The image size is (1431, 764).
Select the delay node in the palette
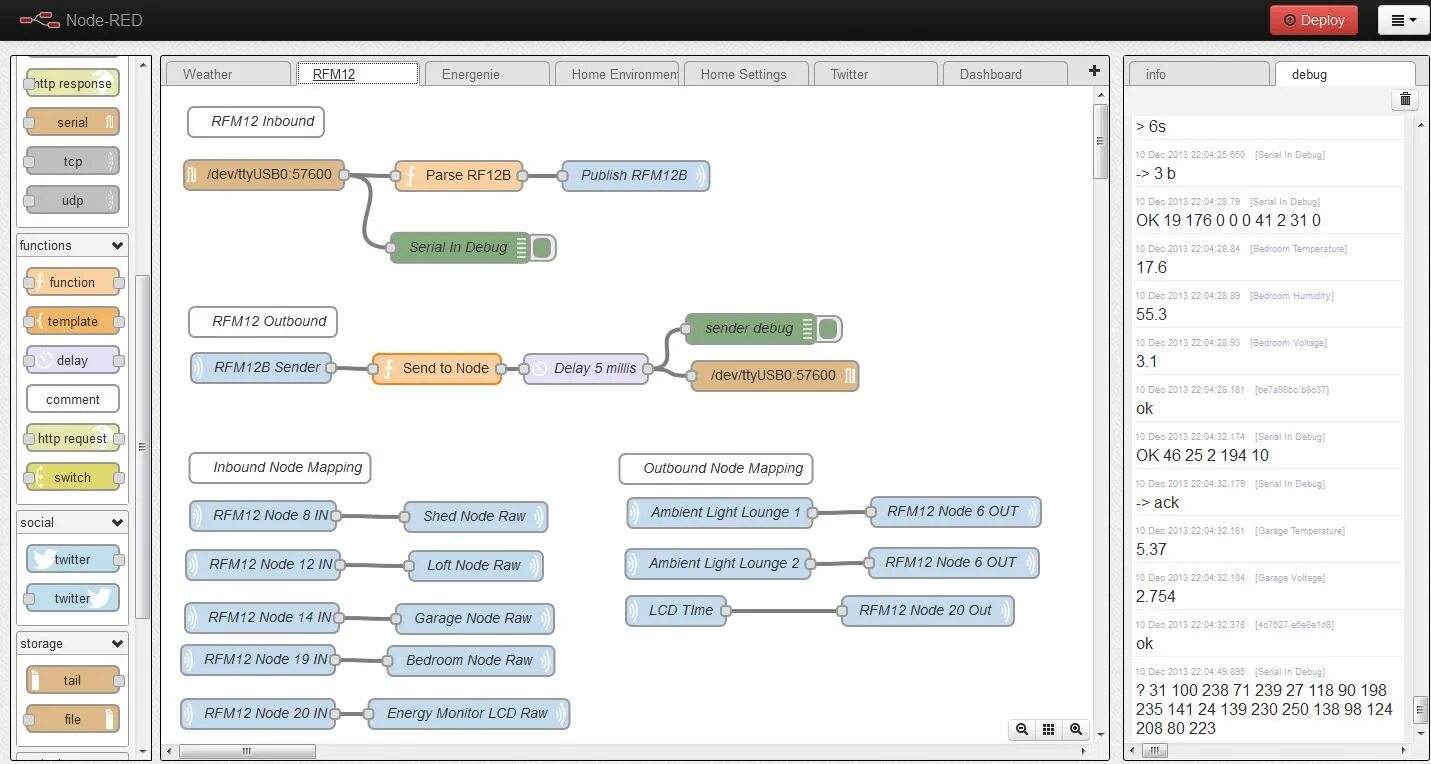[73, 359]
